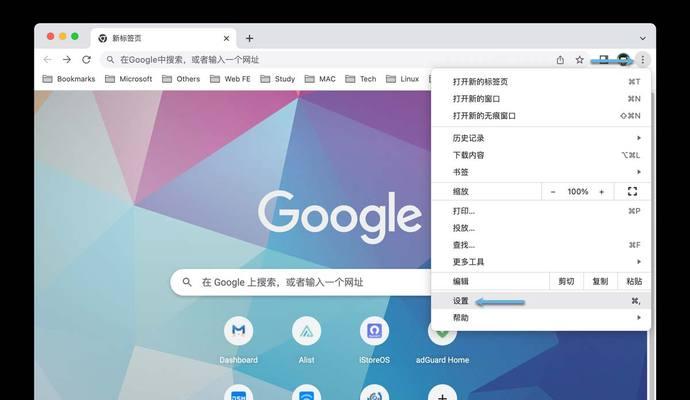Open the Dashboard shortcut

[x=239, y=340]
